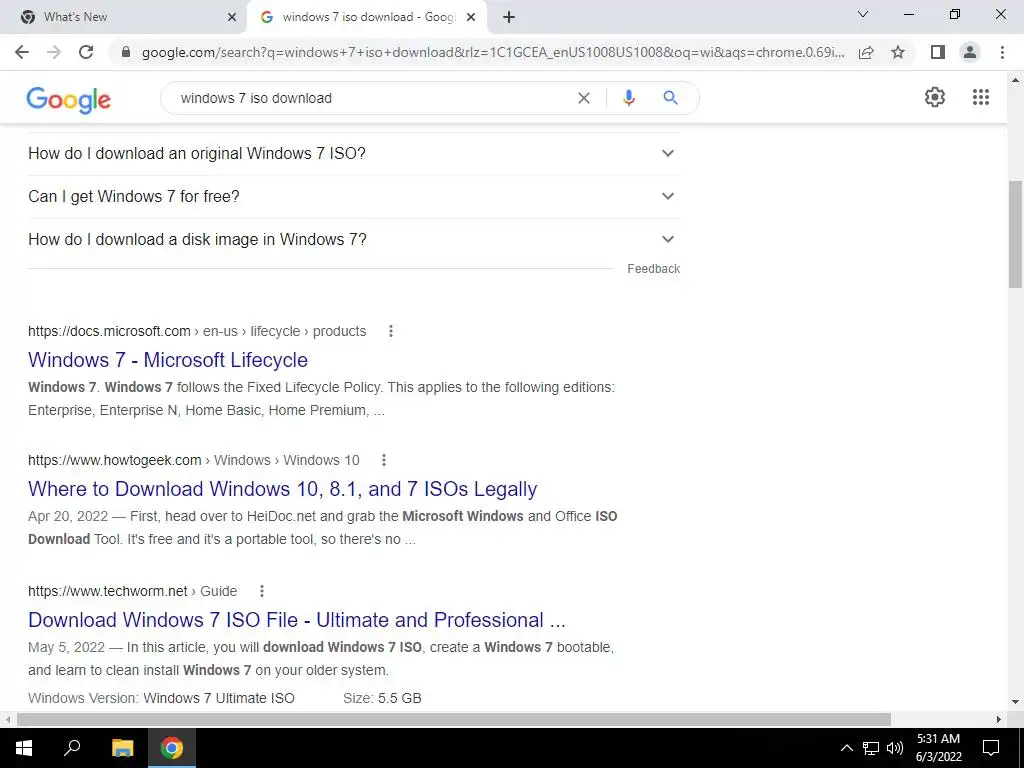Click the scroll-right arrow of horizontal scrollbar
Screen dimensions: 1024x768
(999, 719)
